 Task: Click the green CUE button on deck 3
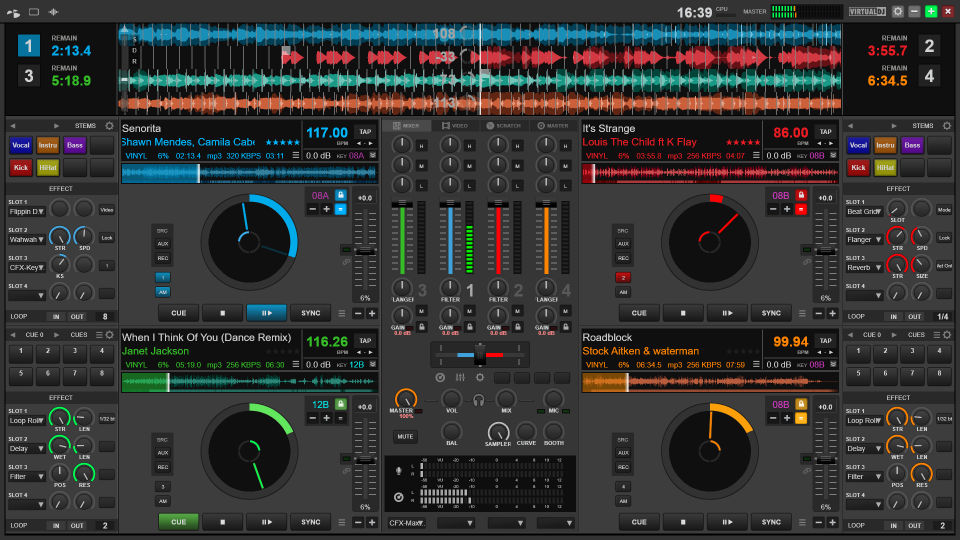[178, 522]
